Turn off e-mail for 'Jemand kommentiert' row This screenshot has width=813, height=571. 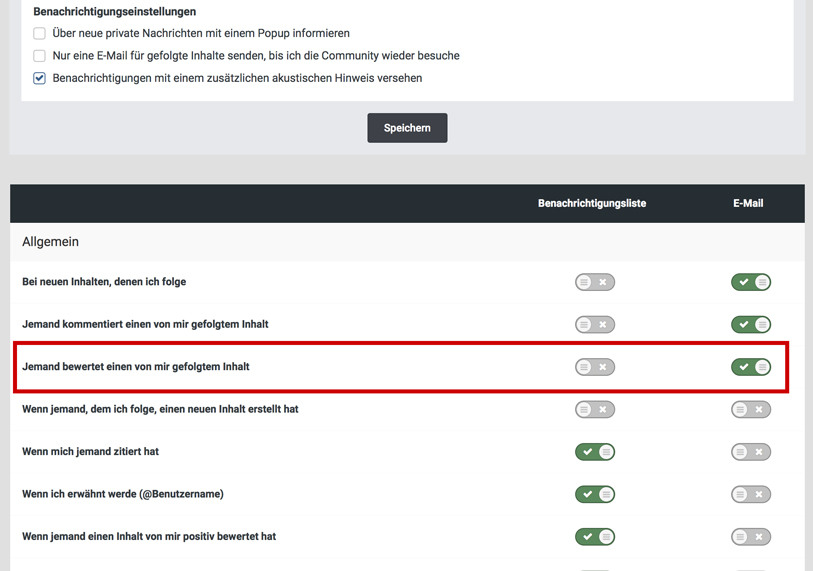click(750, 325)
